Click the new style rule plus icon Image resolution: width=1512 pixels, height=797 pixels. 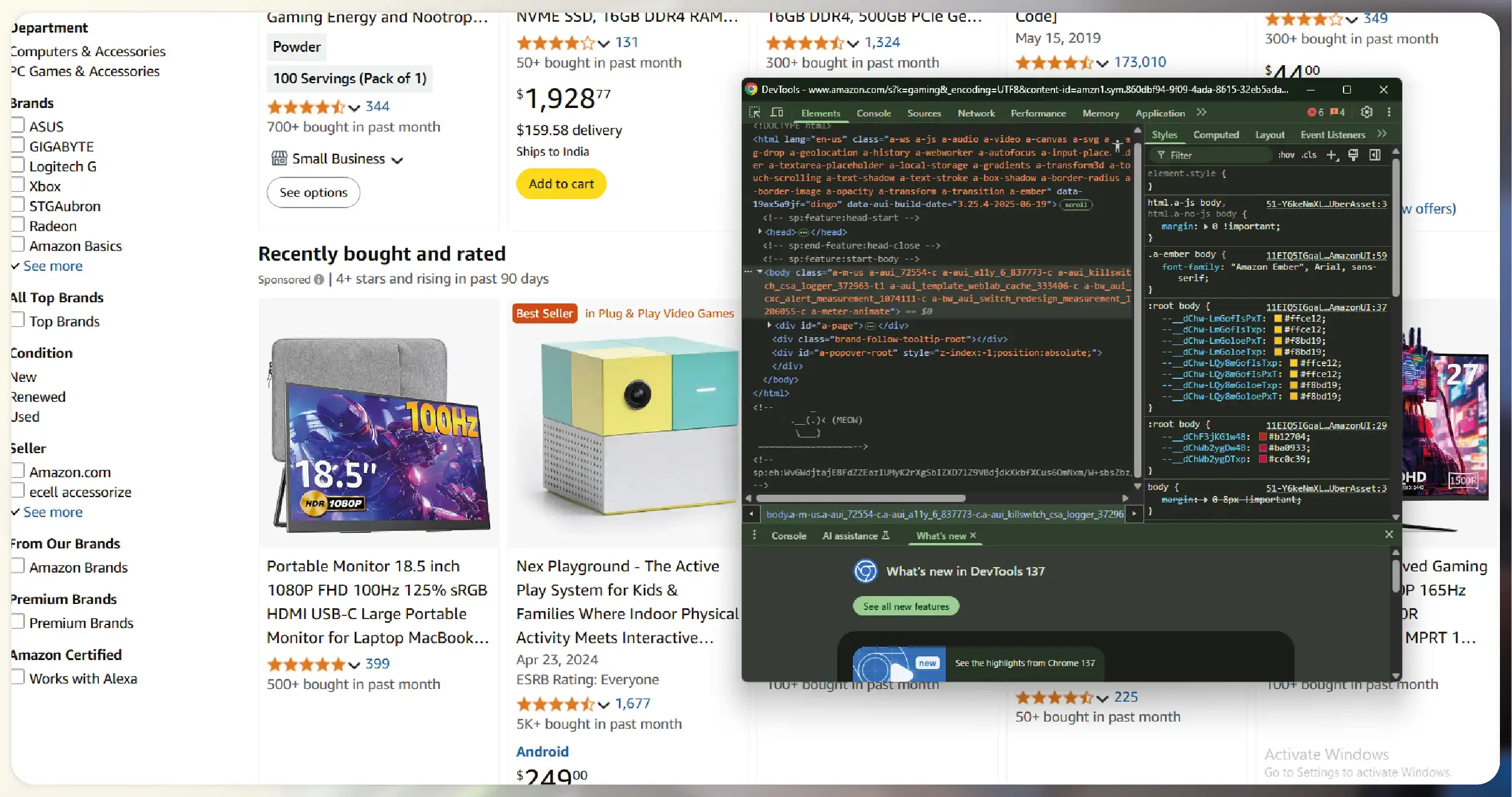pos(1333,155)
